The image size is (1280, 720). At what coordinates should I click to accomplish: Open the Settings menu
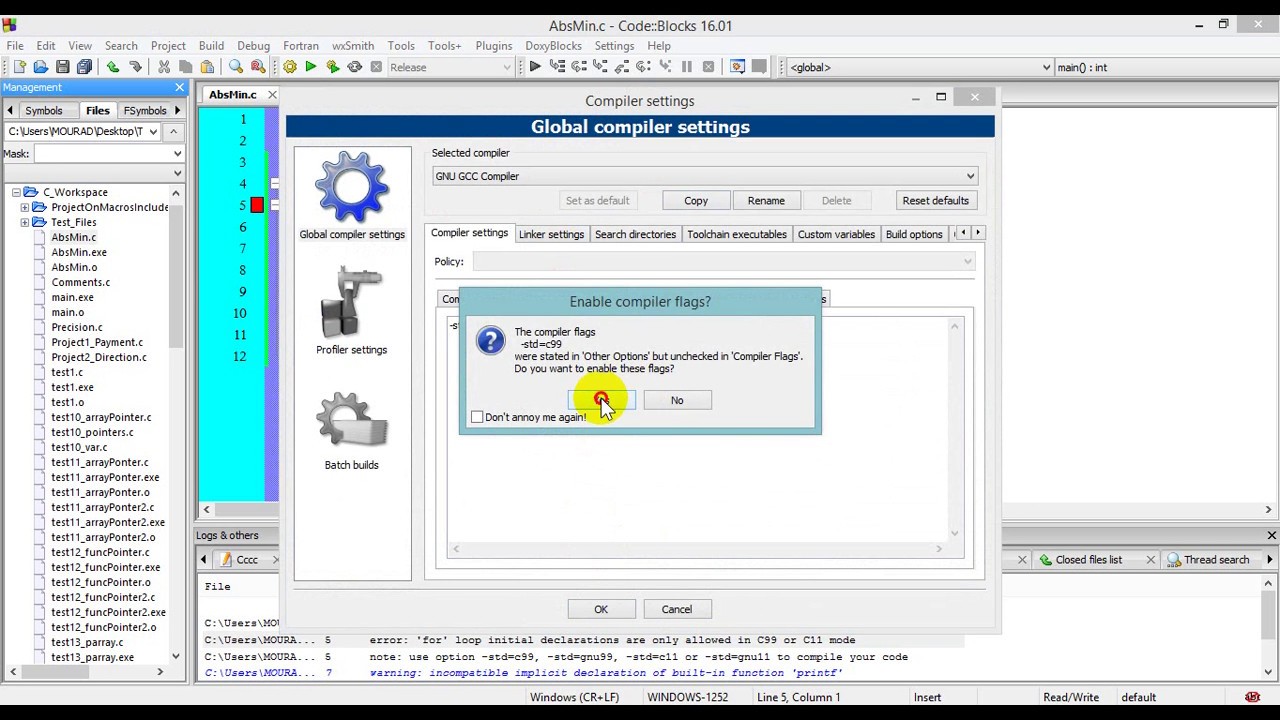pos(614,46)
